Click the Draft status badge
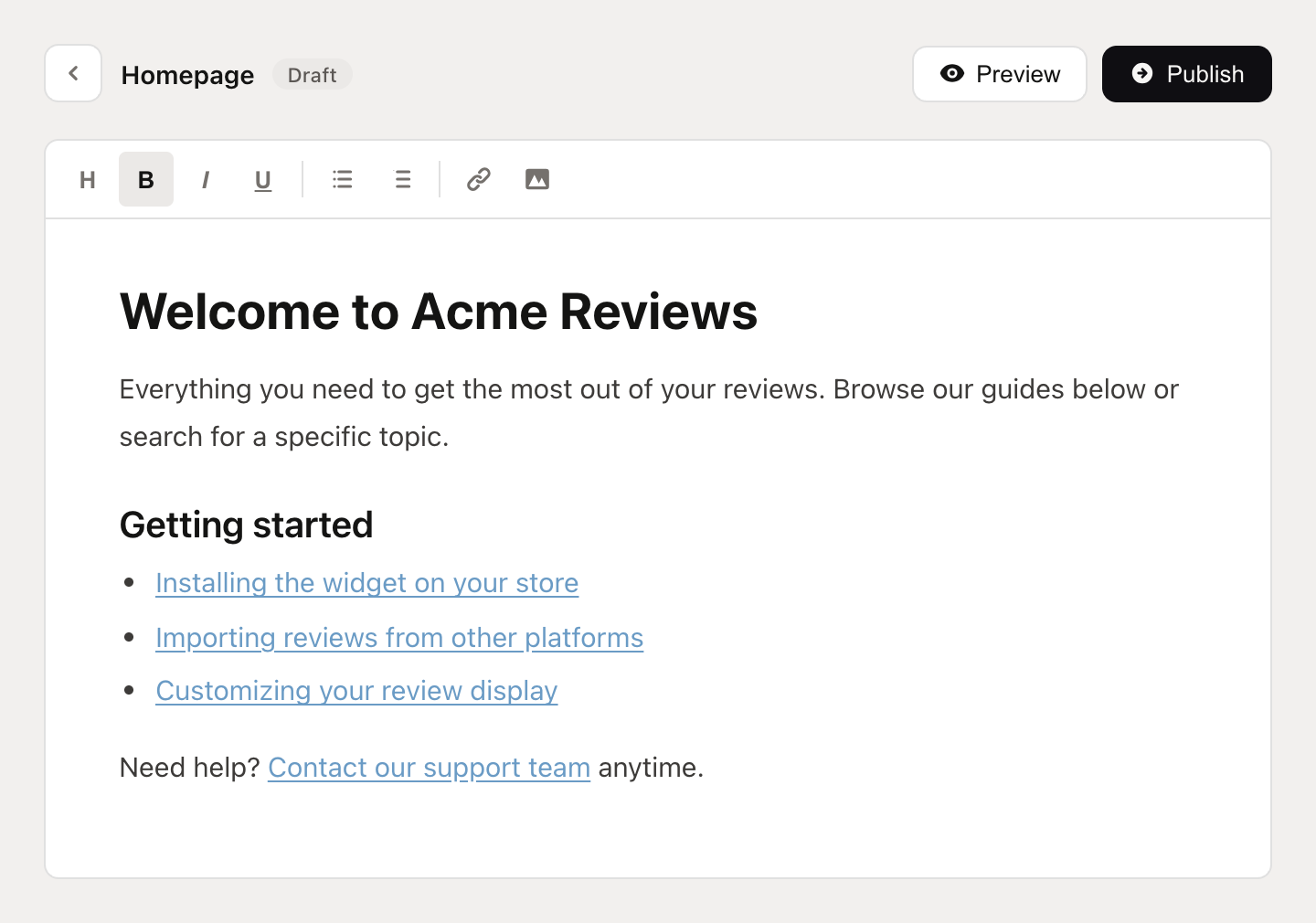Image resolution: width=1316 pixels, height=923 pixels. (312, 75)
